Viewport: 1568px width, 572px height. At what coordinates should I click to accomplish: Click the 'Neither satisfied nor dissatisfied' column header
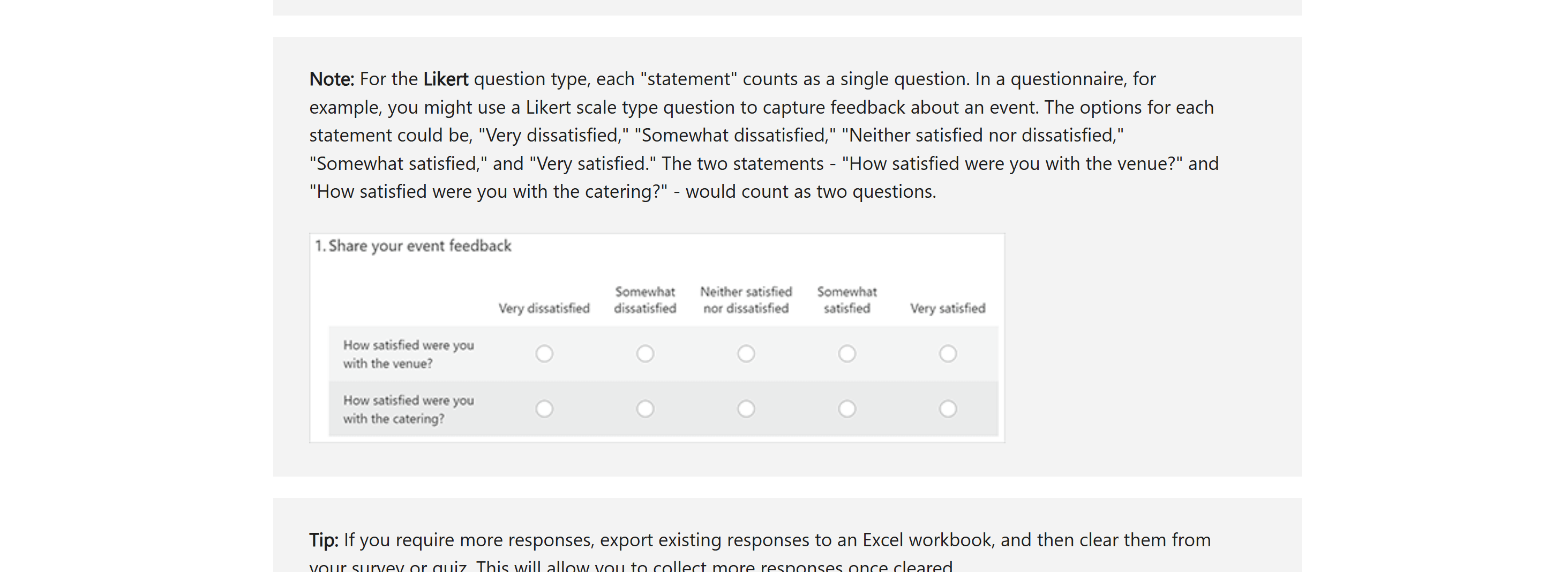coord(746,300)
